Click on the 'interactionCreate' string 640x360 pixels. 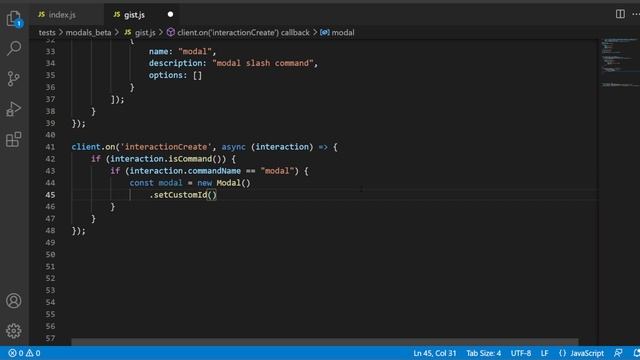[x=166, y=147]
